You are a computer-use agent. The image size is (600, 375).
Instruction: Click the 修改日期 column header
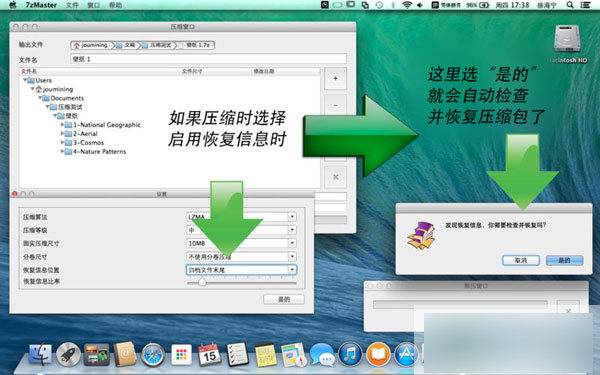click(x=264, y=71)
